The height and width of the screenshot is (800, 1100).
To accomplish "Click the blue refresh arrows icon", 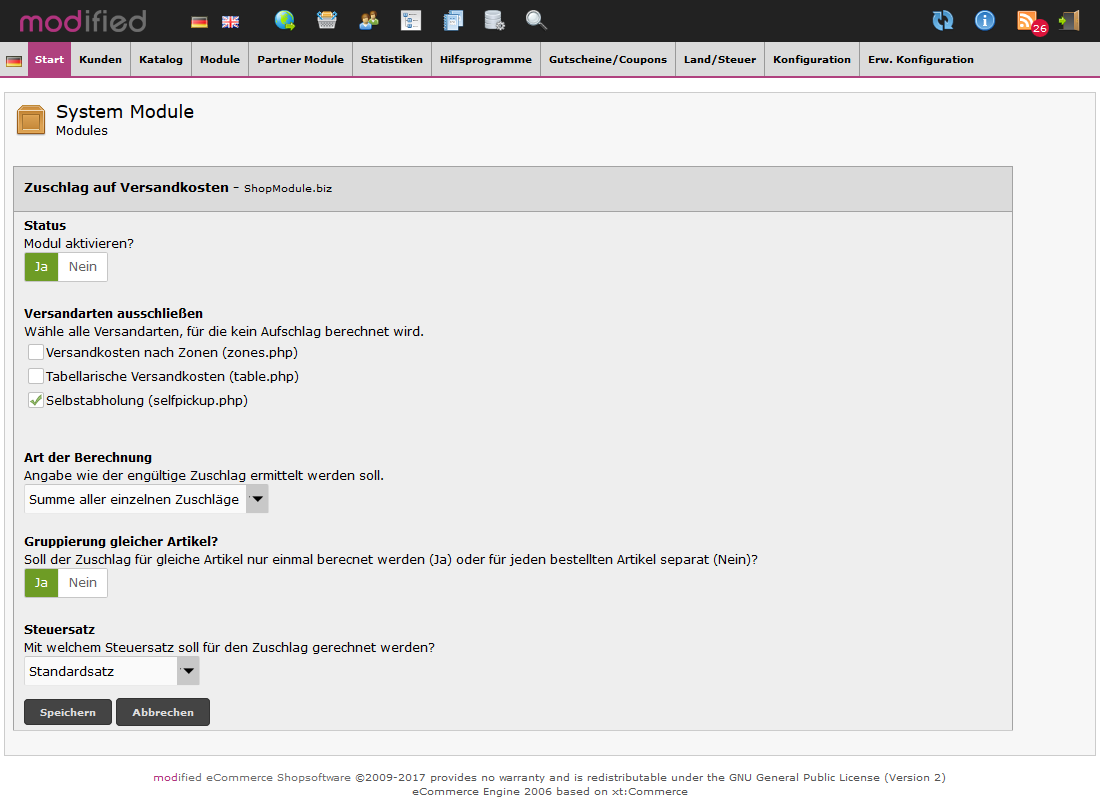I will [x=942, y=20].
